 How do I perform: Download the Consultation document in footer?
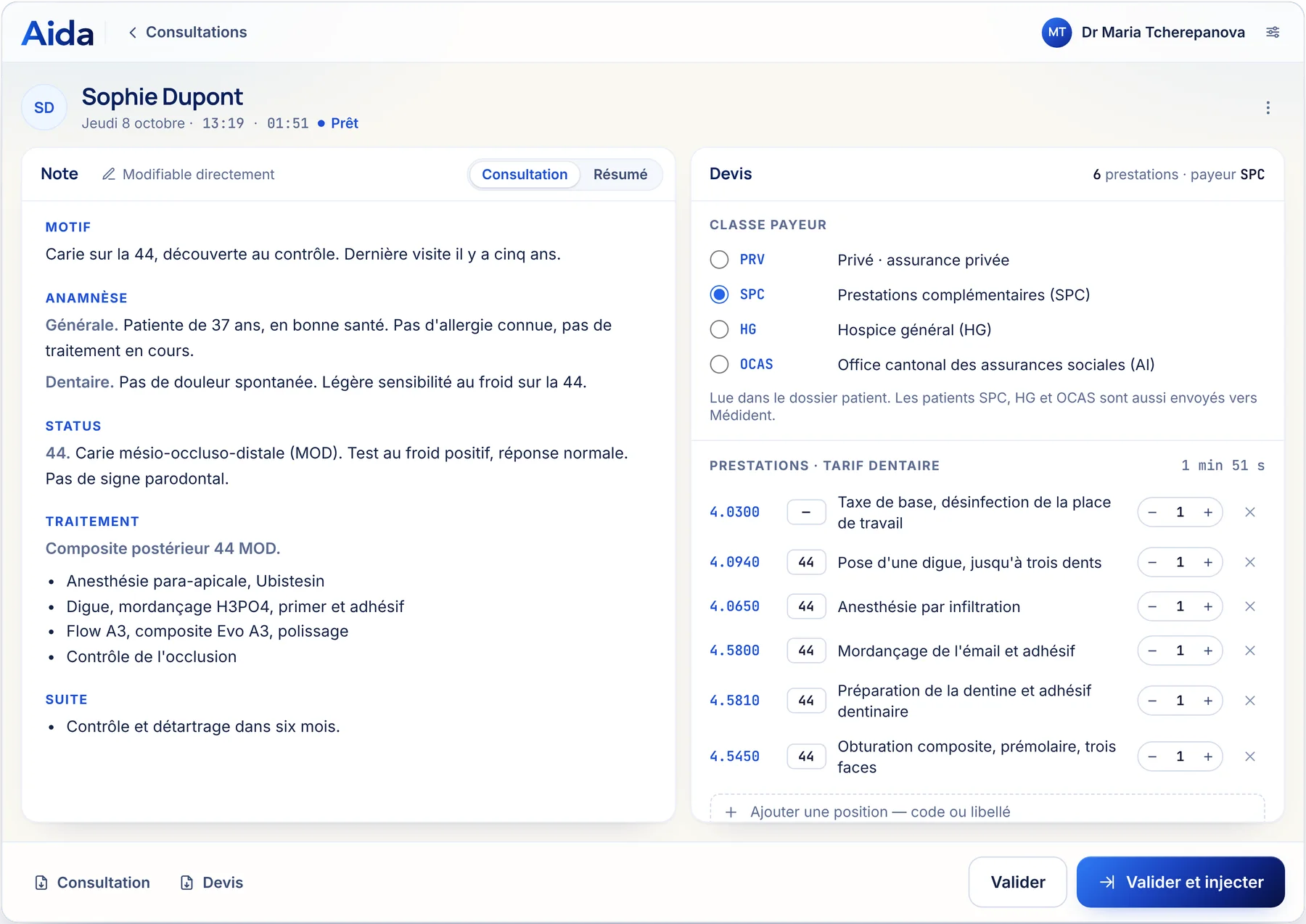tap(92, 883)
